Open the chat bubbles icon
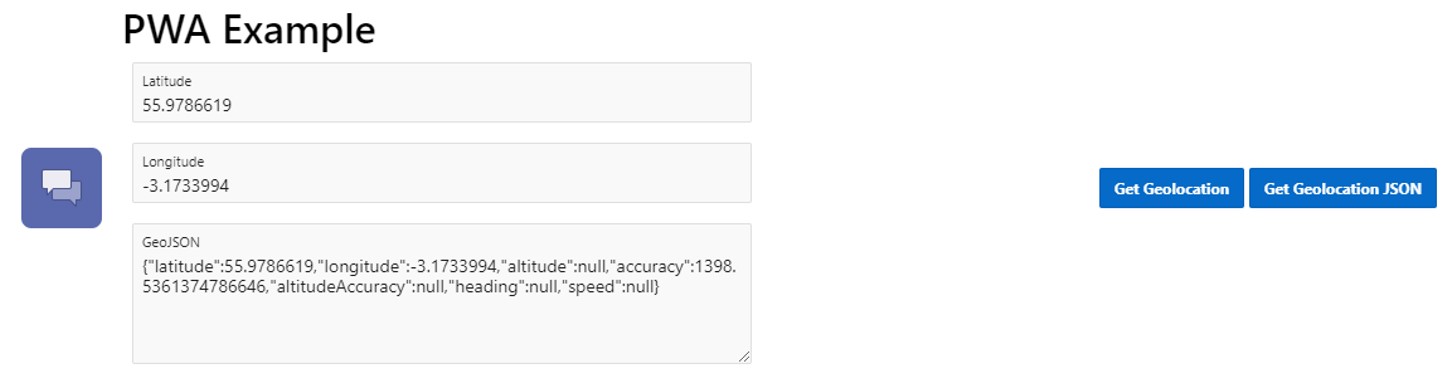This screenshot has width=1455, height=378. click(62, 188)
